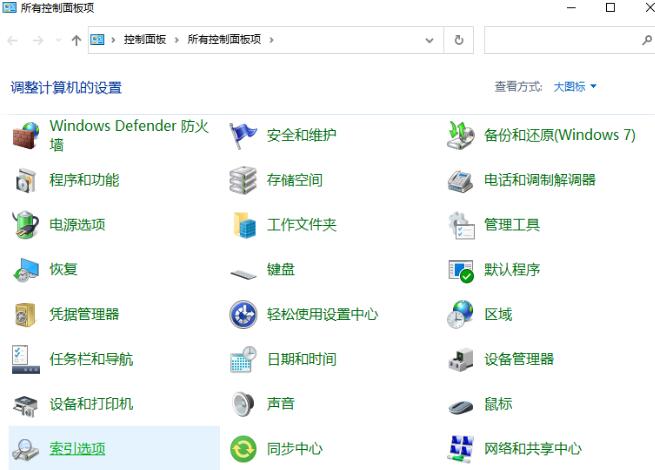The width and height of the screenshot is (655, 470).
Task: Click the search magnifier icon
Action: (x=647, y=40)
